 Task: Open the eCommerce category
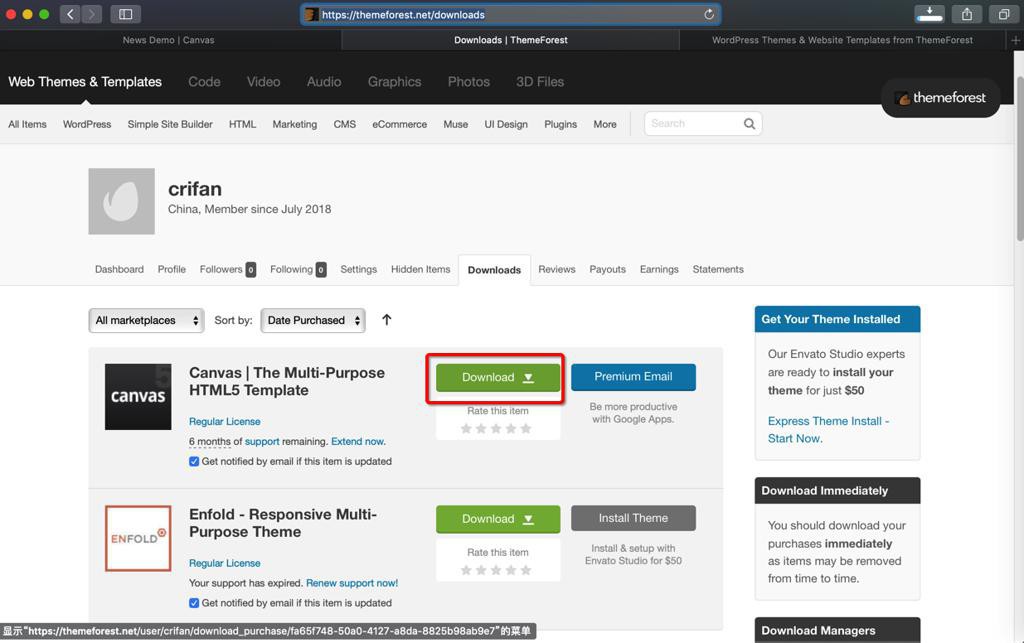point(400,124)
